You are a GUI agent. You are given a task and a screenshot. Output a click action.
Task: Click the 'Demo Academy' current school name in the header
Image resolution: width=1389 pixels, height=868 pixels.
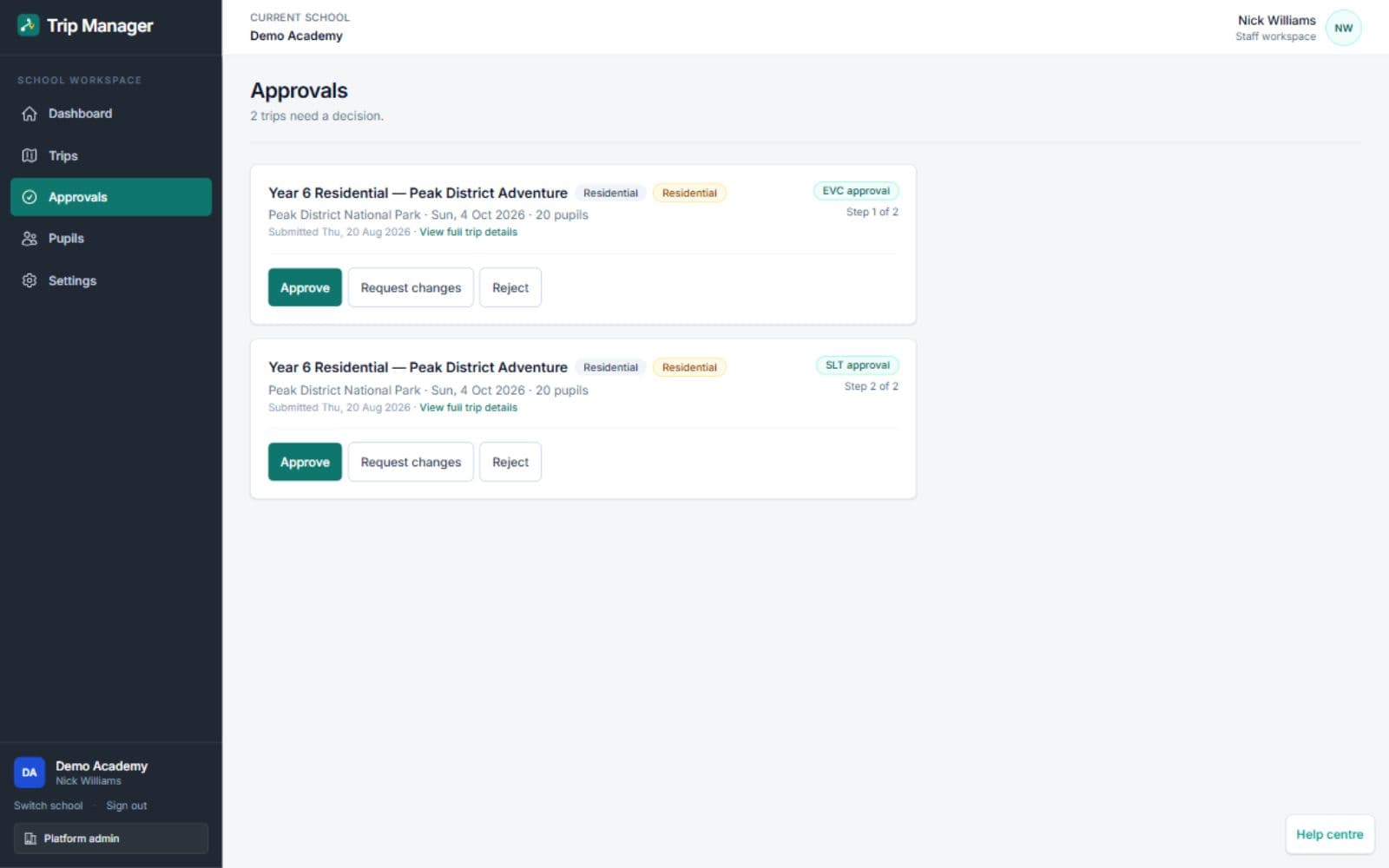(x=296, y=36)
